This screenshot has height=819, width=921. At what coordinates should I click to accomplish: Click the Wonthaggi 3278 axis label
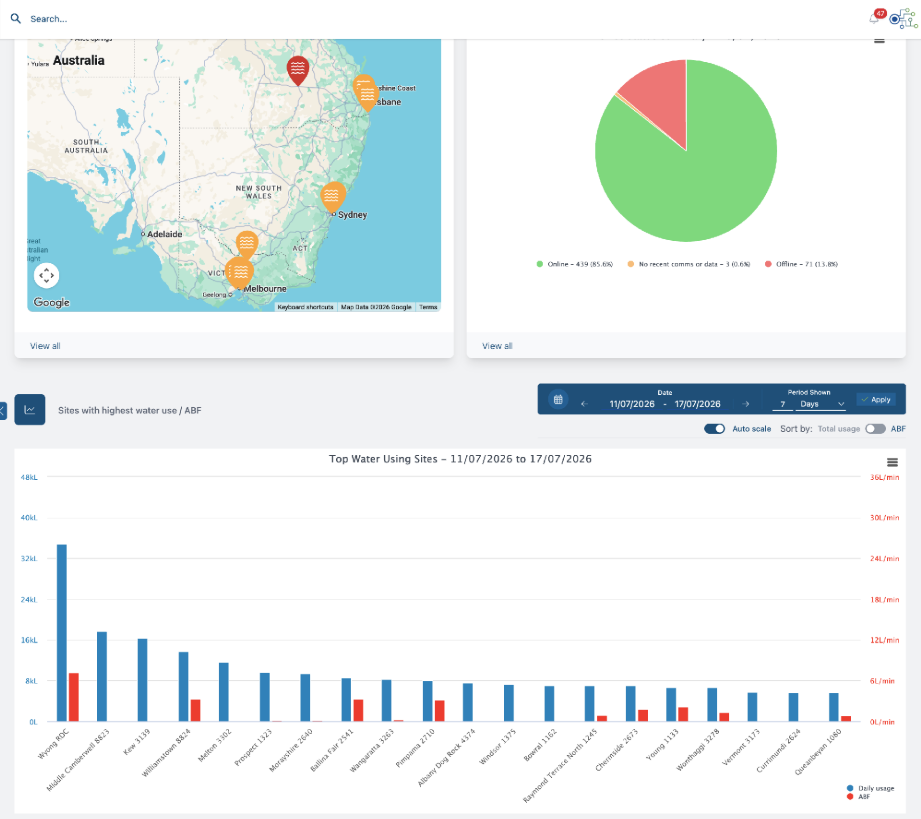[x=698, y=750]
